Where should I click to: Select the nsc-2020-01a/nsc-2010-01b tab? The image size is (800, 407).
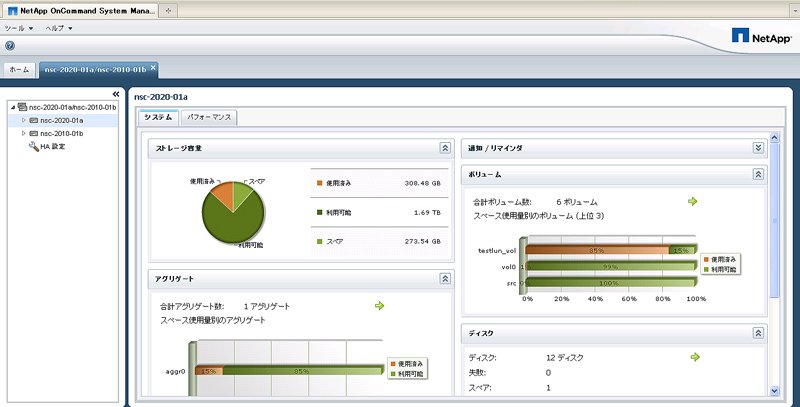[x=98, y=69]
